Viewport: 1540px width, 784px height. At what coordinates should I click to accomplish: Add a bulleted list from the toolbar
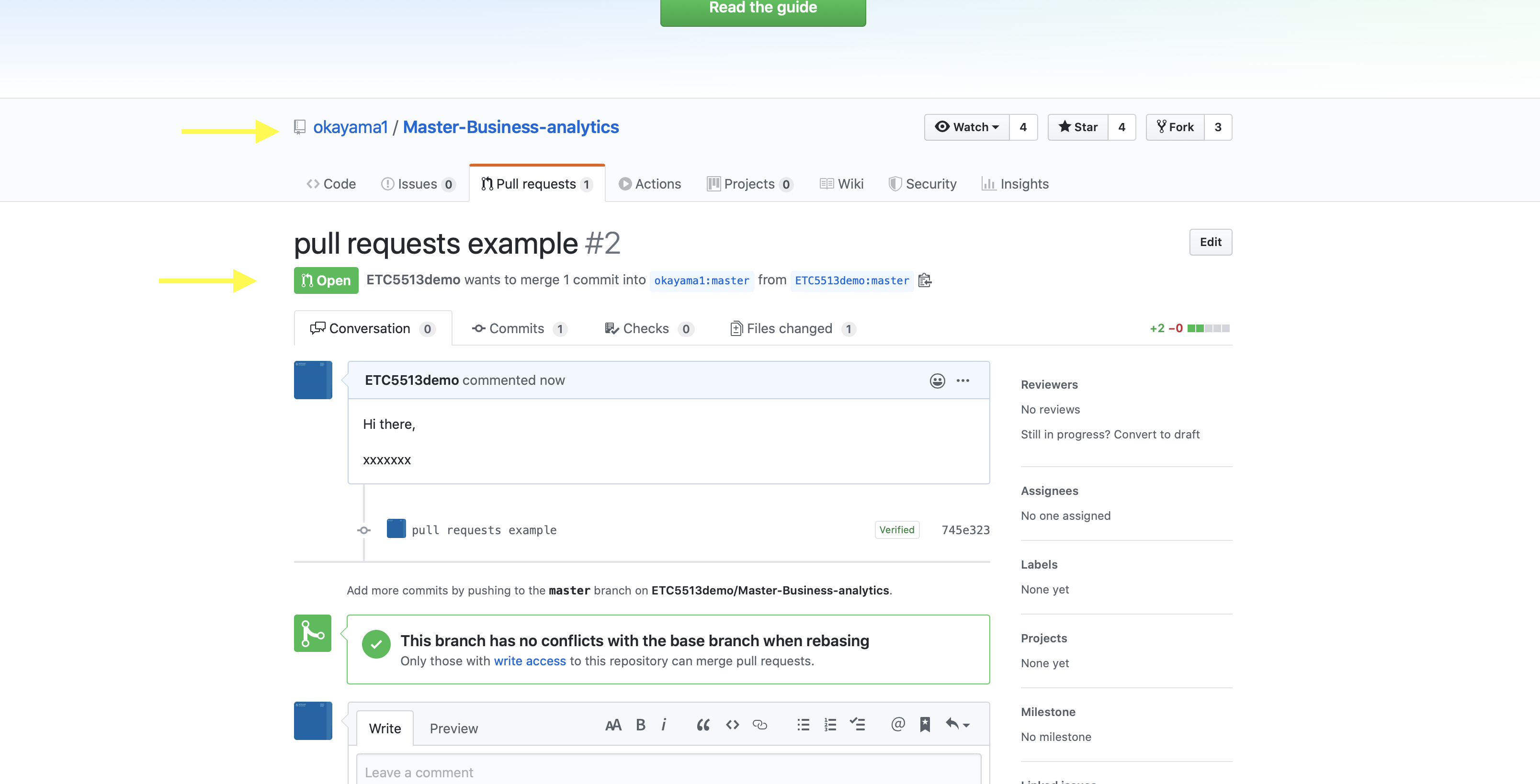(x=803, y=725)
